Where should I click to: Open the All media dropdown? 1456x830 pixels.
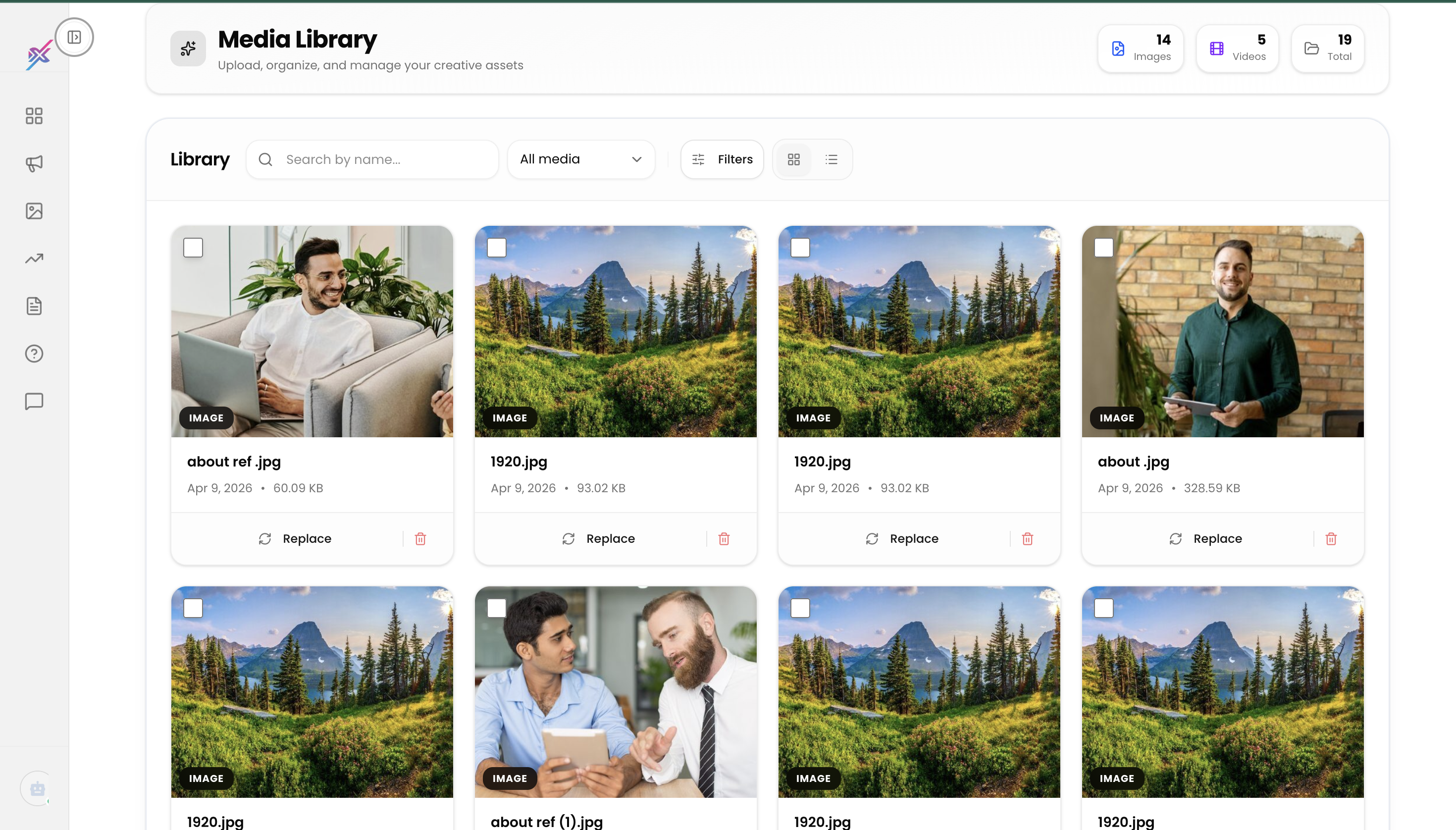coord(581,159)
